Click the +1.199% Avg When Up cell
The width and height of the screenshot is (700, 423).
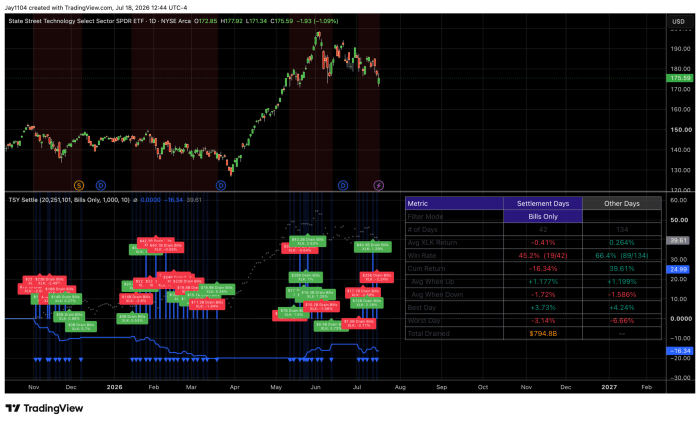click(622, 282)
